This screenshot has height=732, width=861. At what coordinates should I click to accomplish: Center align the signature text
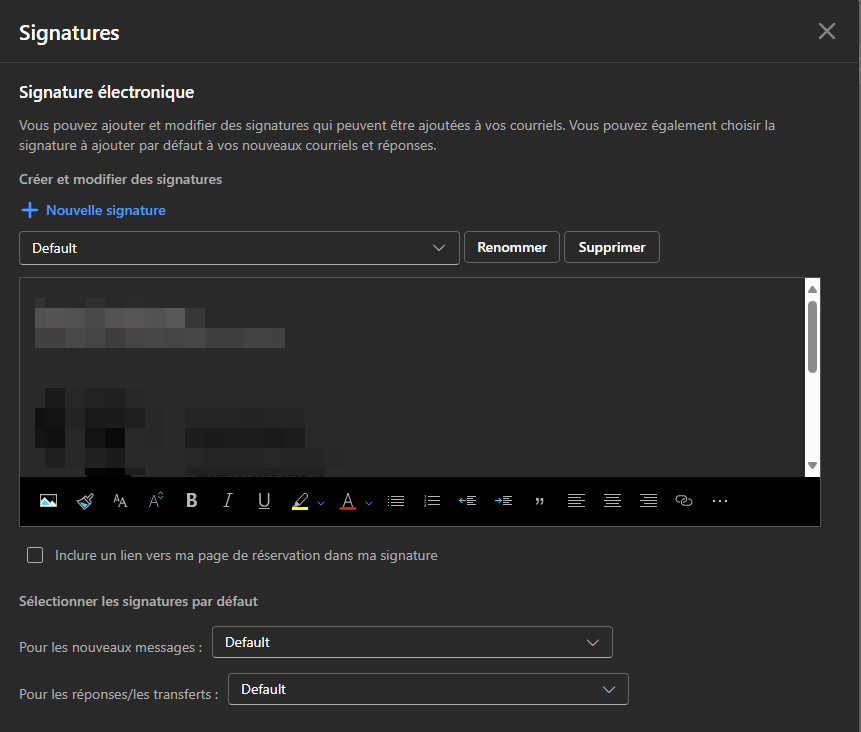click(x=612, y=501)
